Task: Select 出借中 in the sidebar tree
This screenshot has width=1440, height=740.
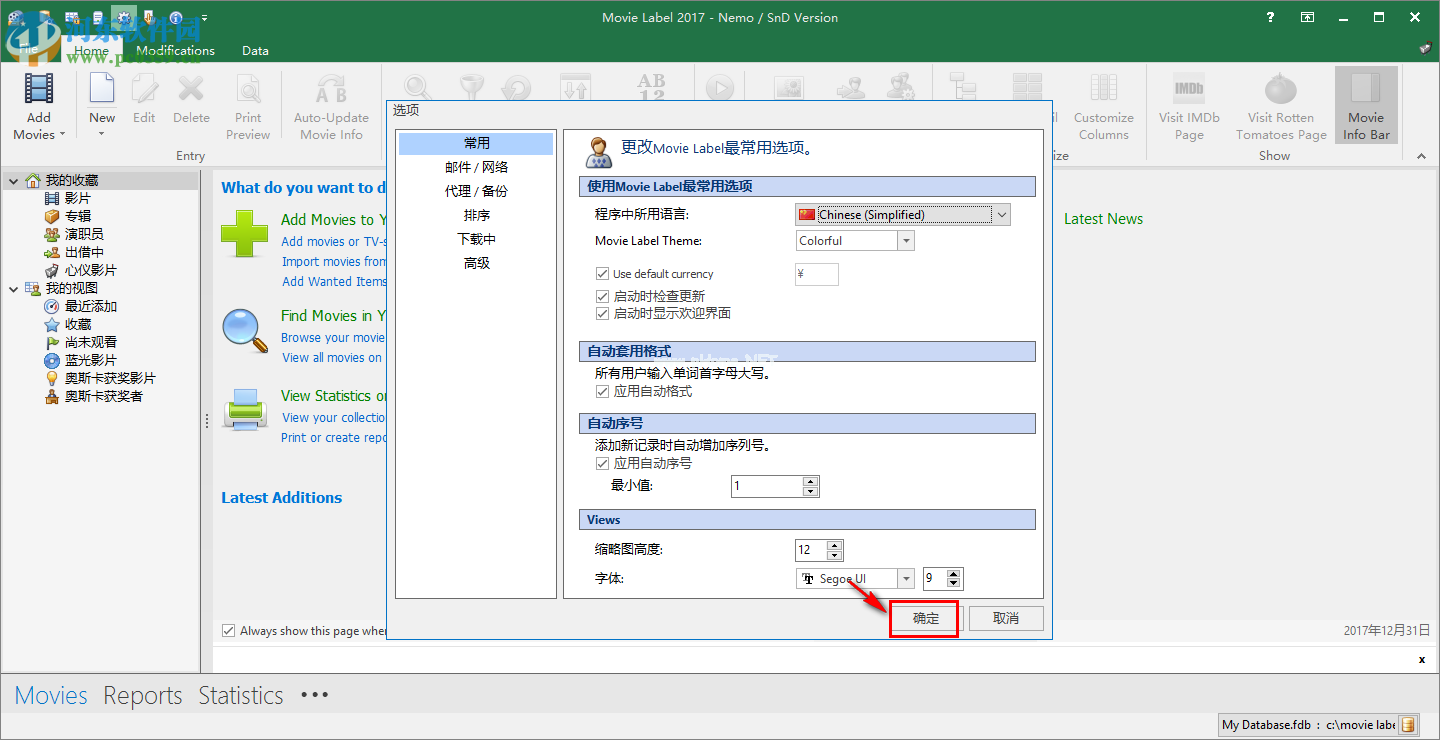Action: [84, 253]
